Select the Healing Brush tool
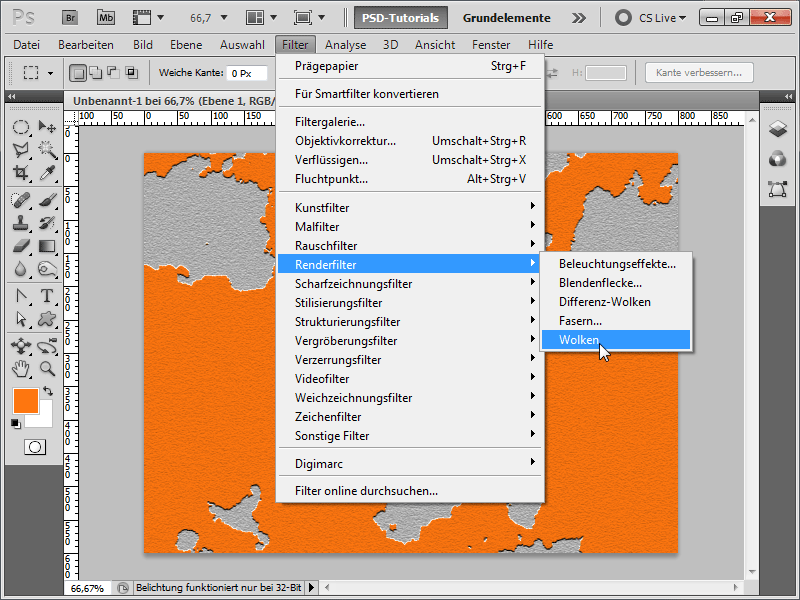Screen dimensions: 800x600 pyautogui.click(x=20, y=199)
